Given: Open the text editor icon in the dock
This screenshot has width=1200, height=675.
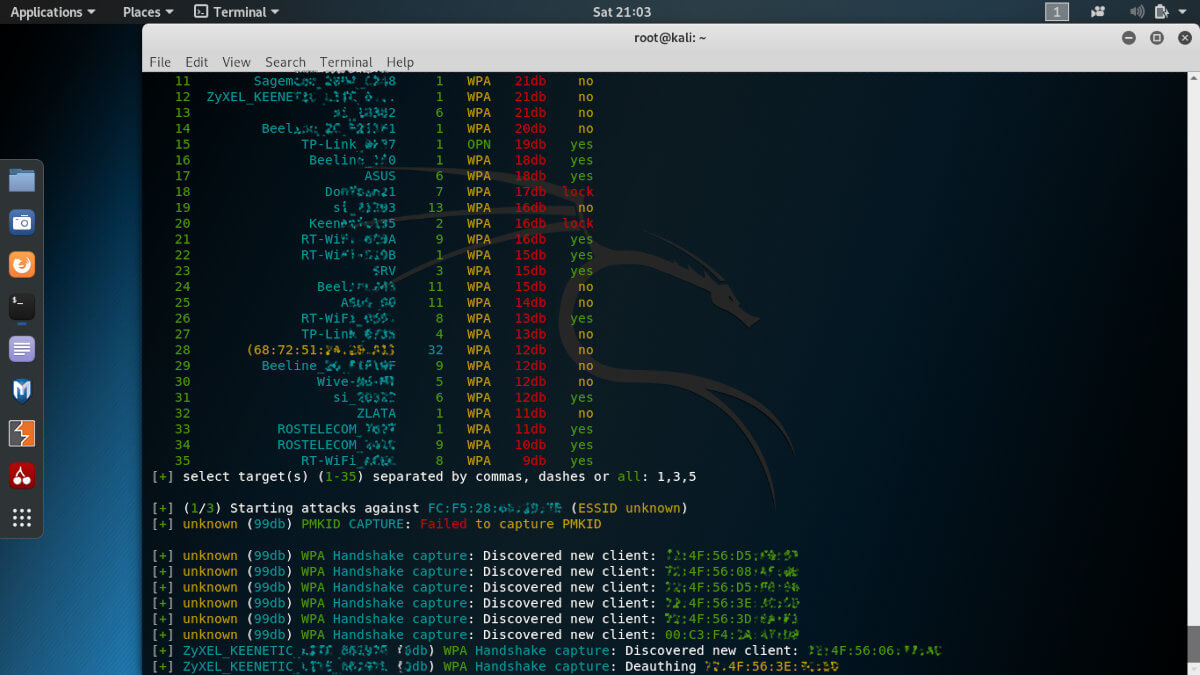Looking at the screenshot, I should coord(21,348).
